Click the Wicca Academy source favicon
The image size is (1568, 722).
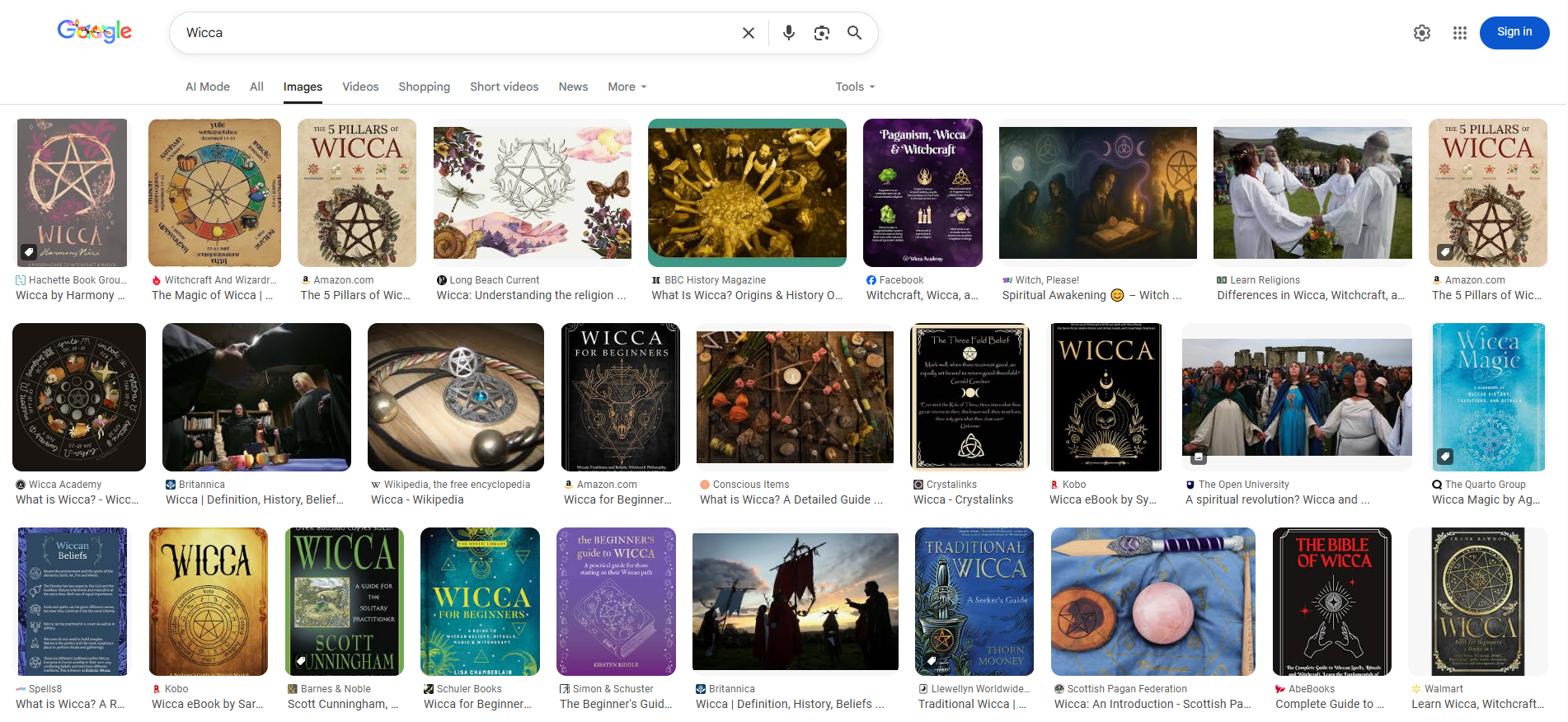coord(21,485)
